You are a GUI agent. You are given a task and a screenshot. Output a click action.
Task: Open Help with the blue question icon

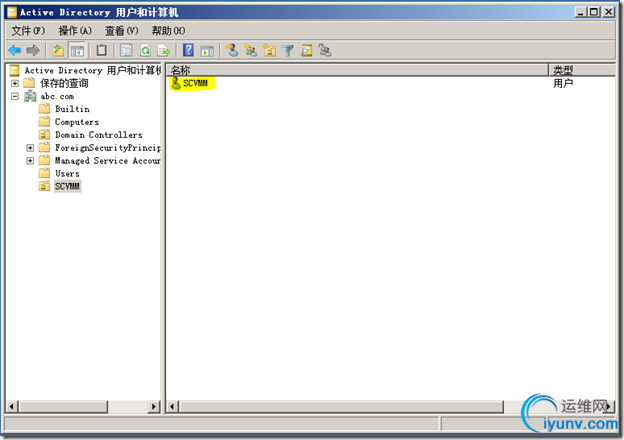[x=188, y=50]
